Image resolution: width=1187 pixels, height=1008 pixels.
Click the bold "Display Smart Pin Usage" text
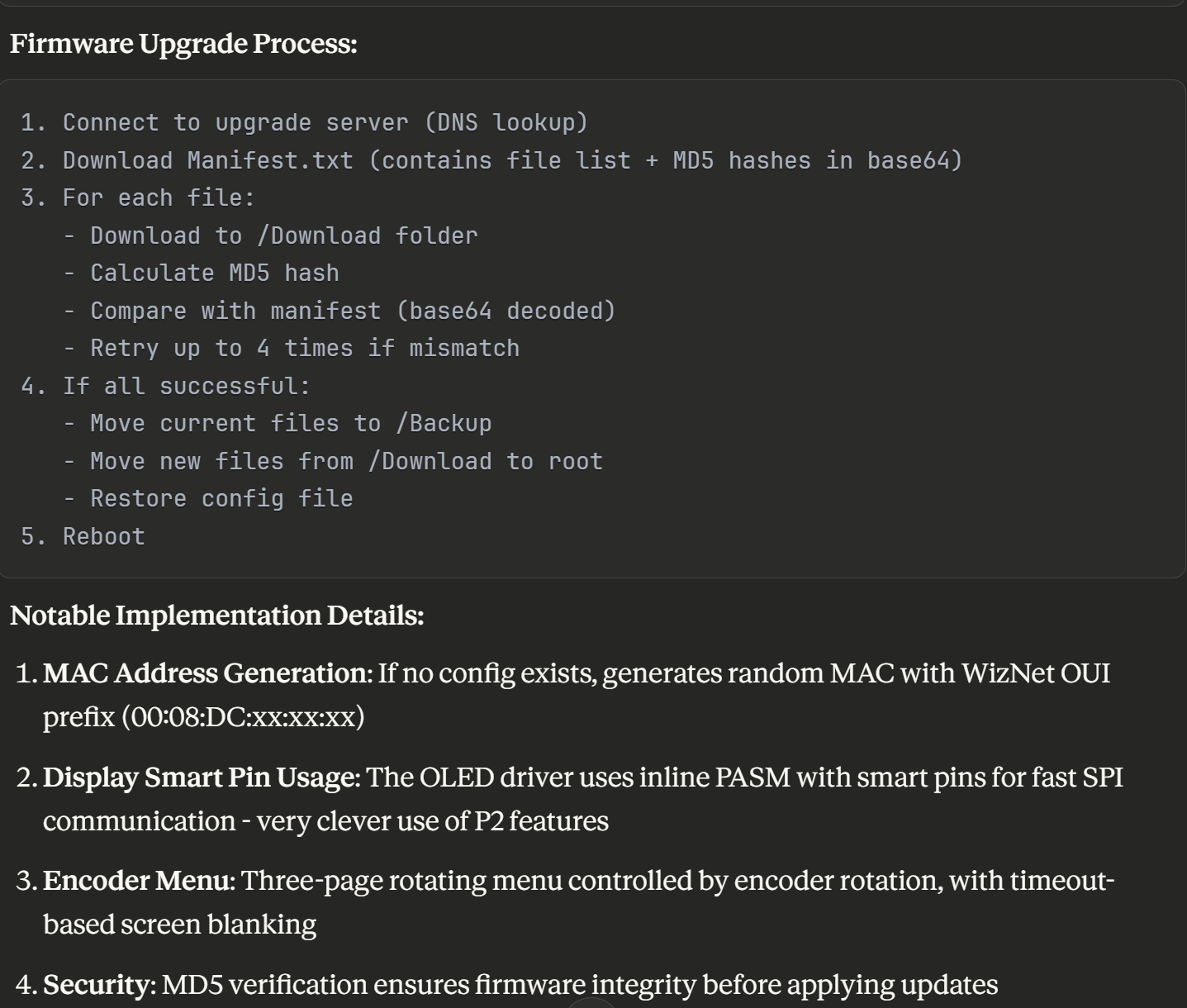point(199,777)
